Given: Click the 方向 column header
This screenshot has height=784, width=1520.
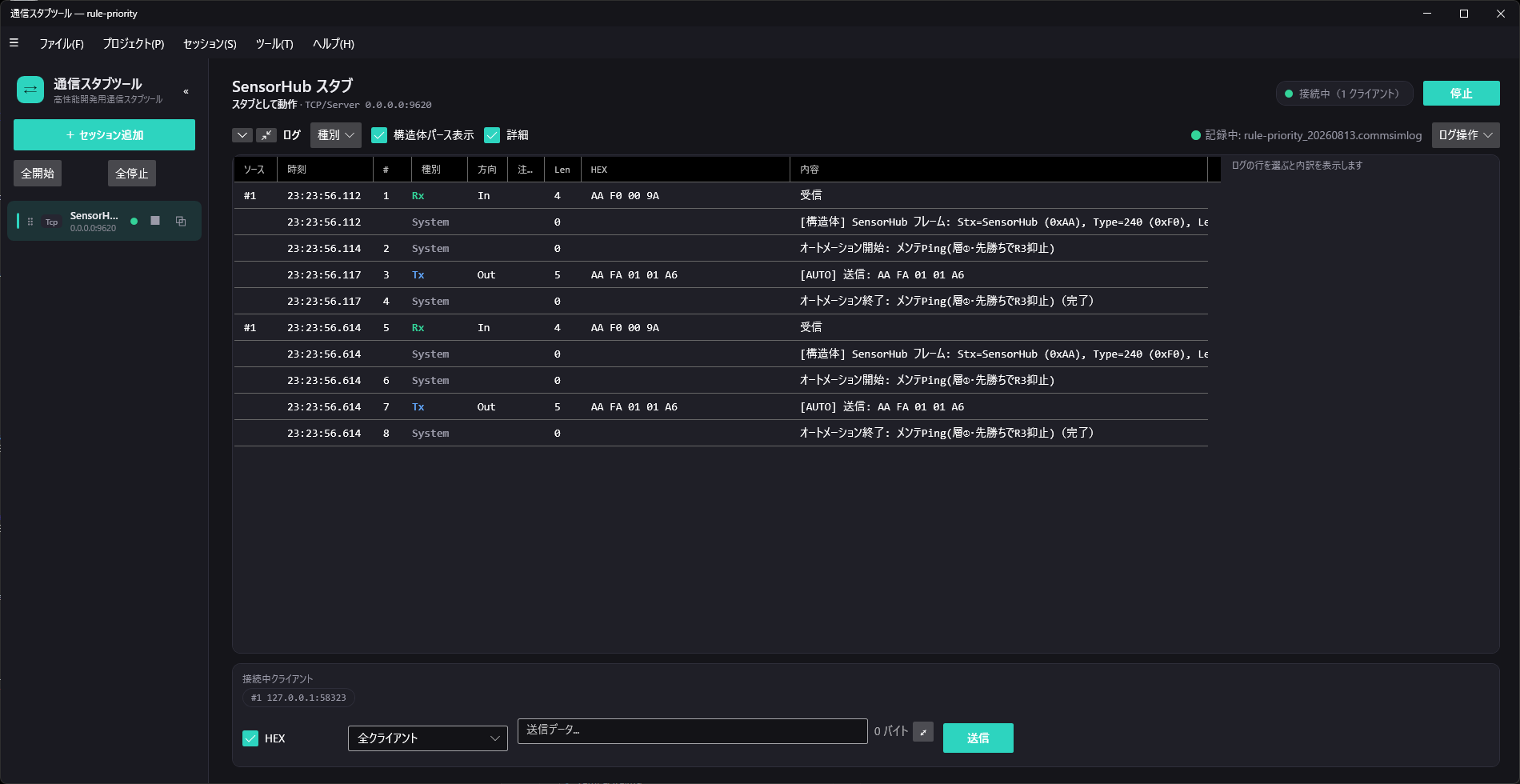Looking at the screenshot, I should click(487, 170).
